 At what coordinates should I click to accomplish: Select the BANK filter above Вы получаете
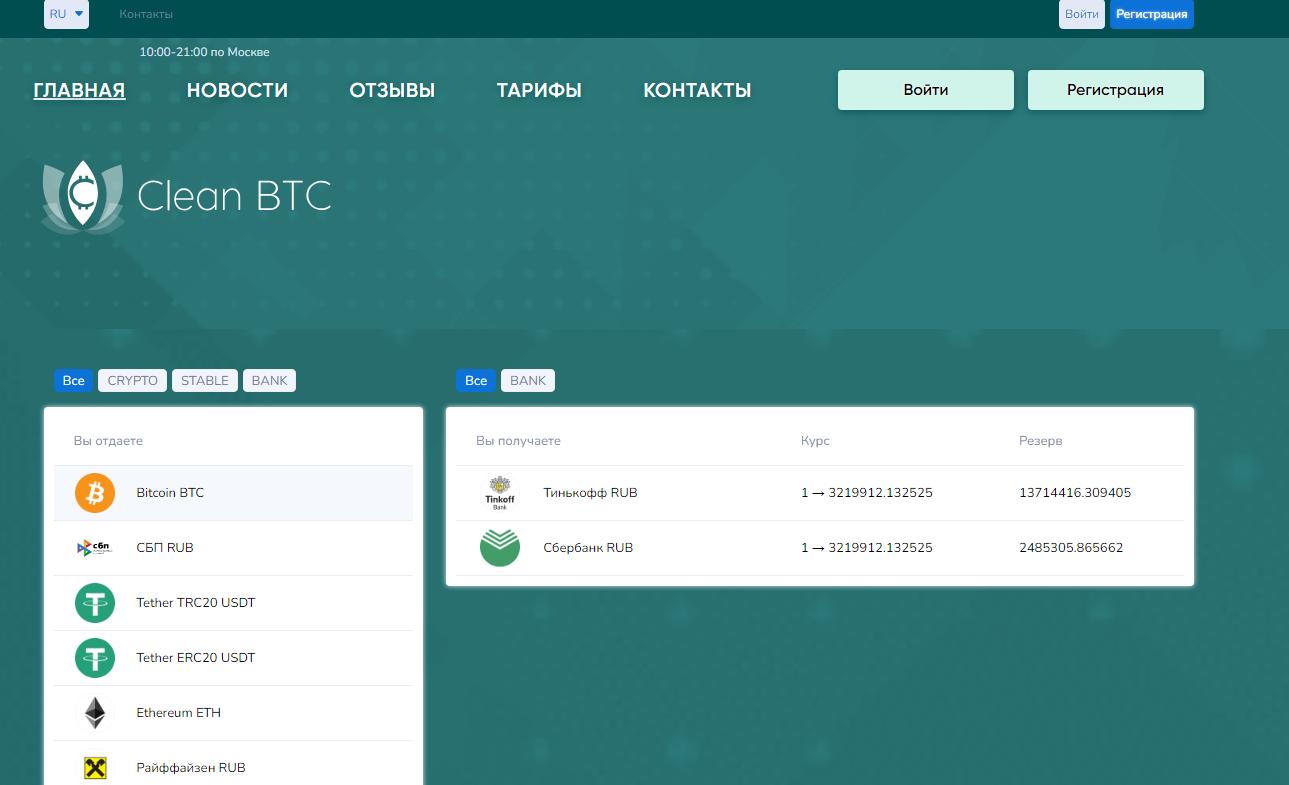[x=528, y=381]
